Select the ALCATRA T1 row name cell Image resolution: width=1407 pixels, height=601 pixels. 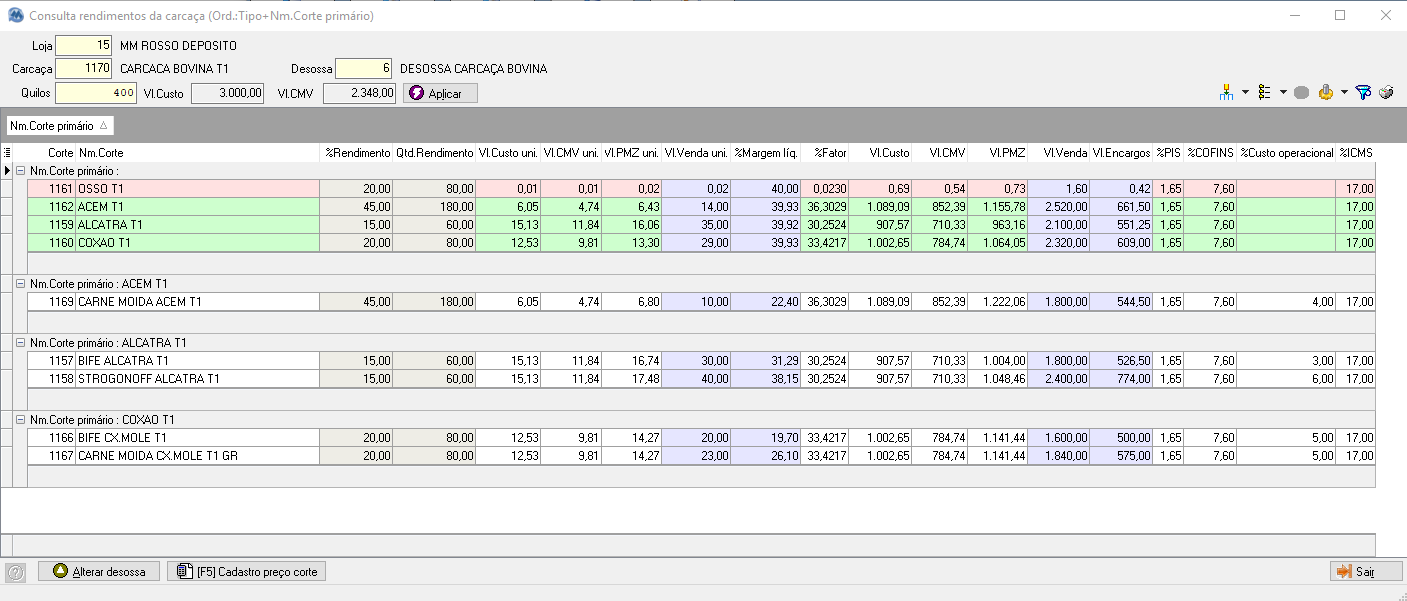point(198,225)
